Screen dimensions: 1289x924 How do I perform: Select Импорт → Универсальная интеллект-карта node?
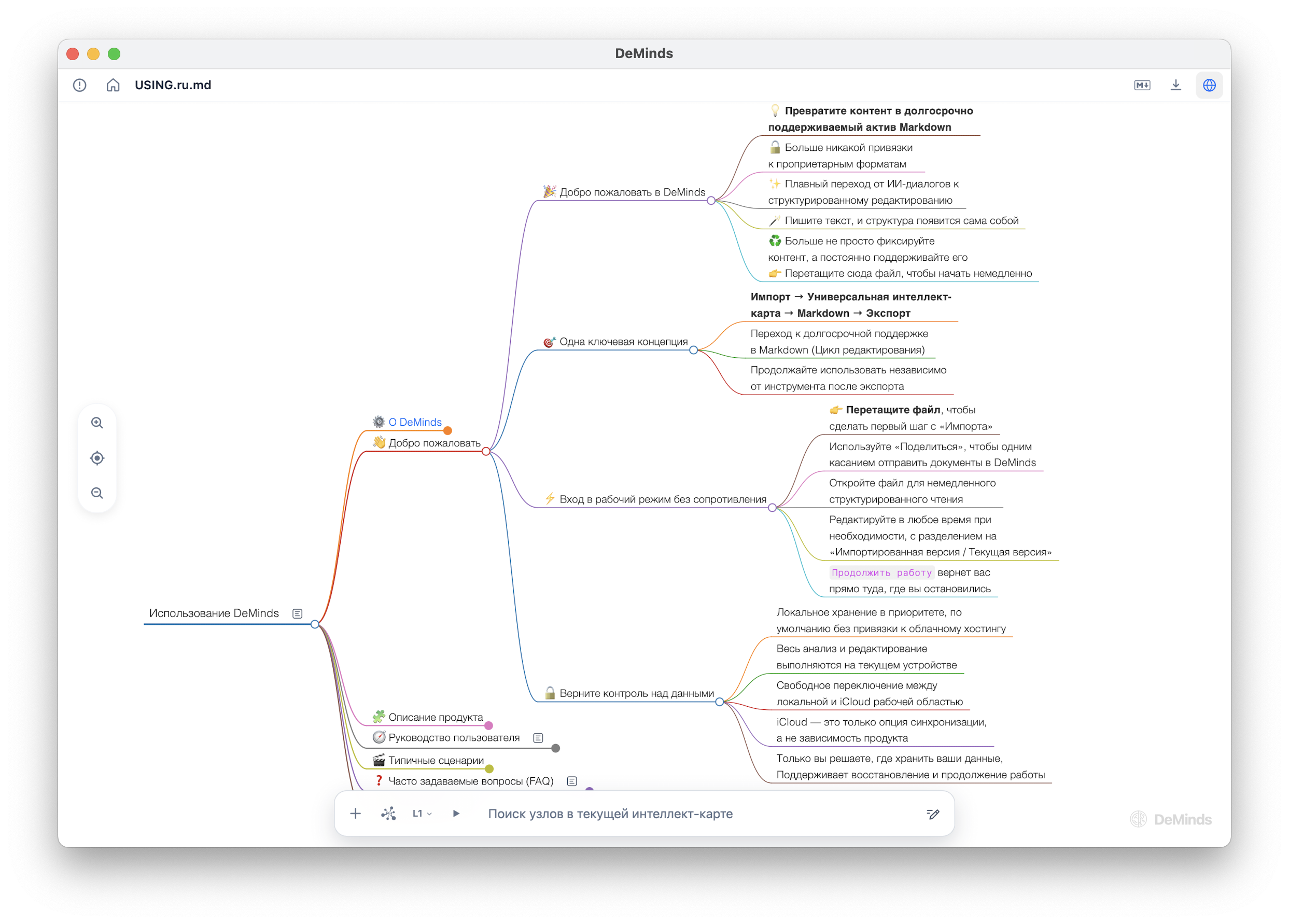click(851, 305)
